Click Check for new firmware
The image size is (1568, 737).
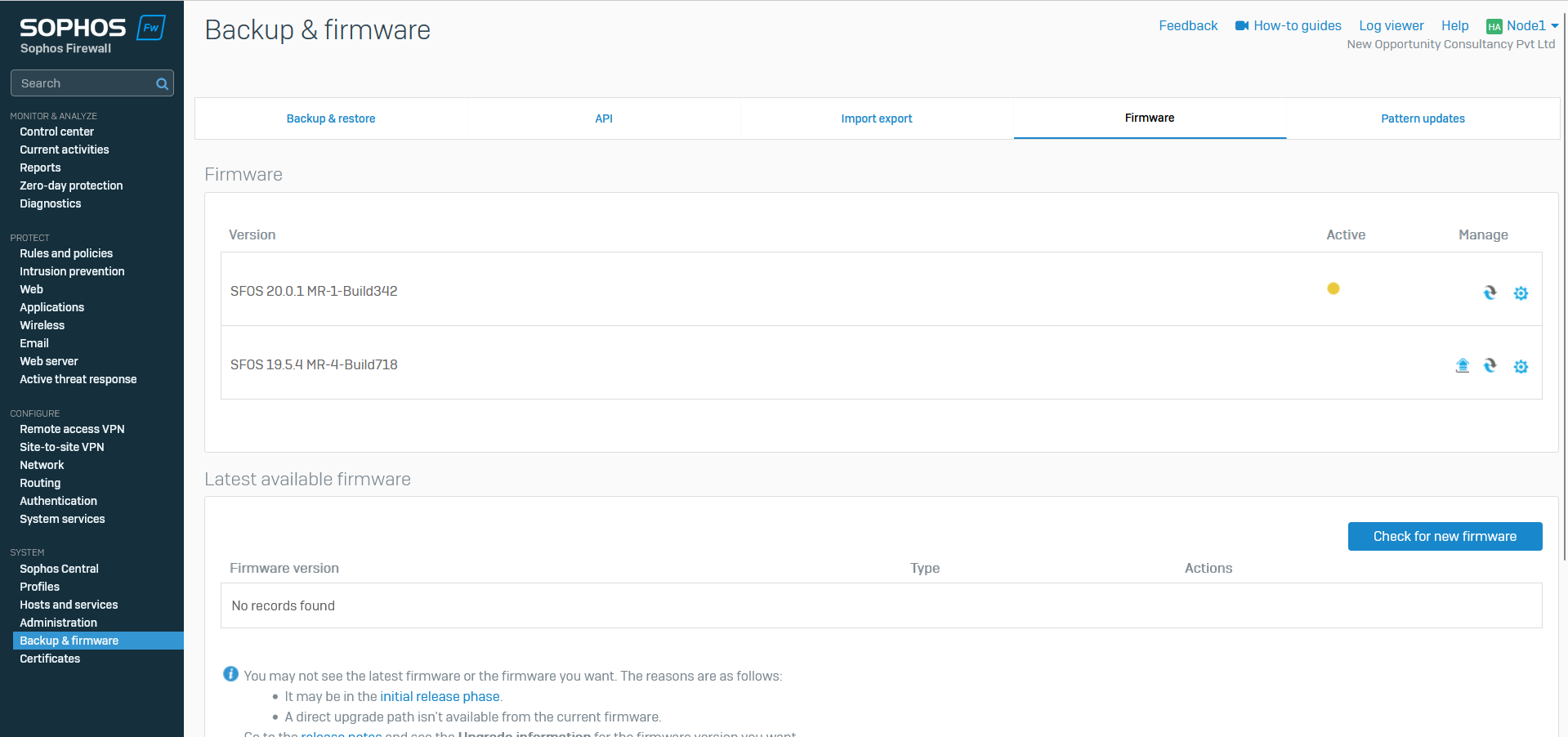tap(1445, 536)
